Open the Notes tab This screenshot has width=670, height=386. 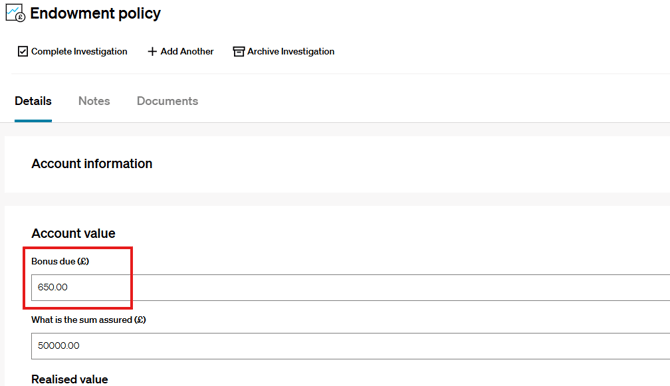click(x=94, y=101)
